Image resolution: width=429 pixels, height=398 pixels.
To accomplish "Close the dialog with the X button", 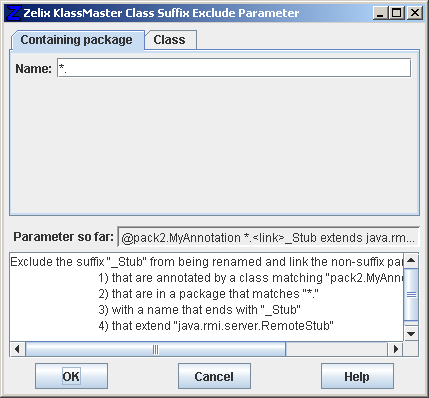I will click(x=415, y=13).
